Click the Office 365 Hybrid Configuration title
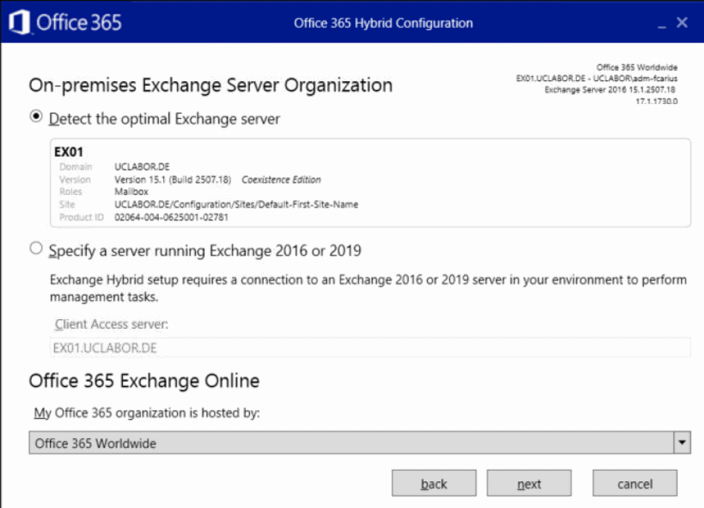704x508 pixels. pos(383,23)
